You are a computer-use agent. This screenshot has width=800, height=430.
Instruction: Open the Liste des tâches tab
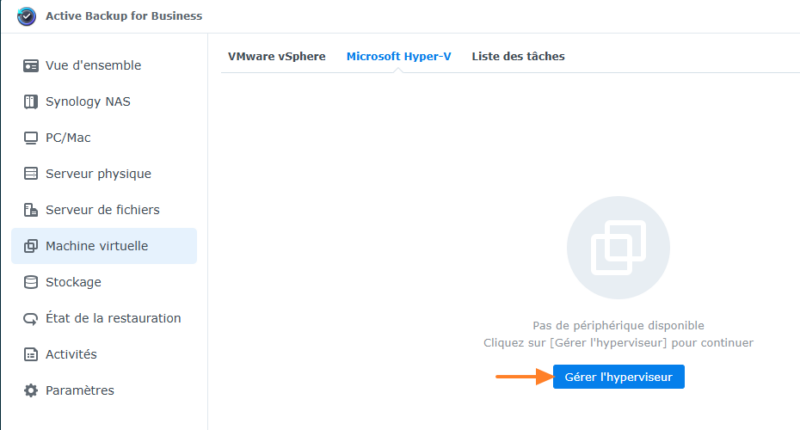point(518,57)
